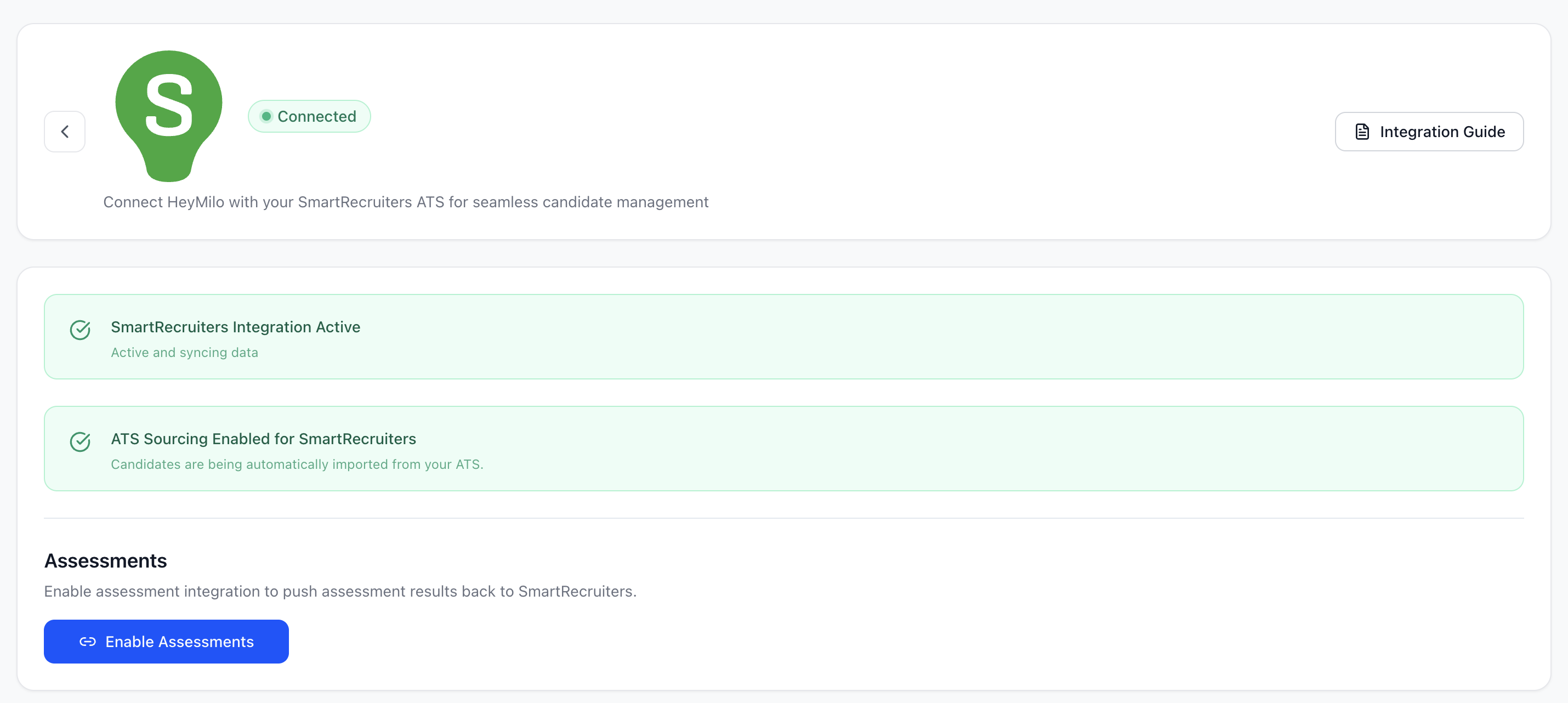Go back using the left chevron button
1568x703 pixels.
click(65, 132)
